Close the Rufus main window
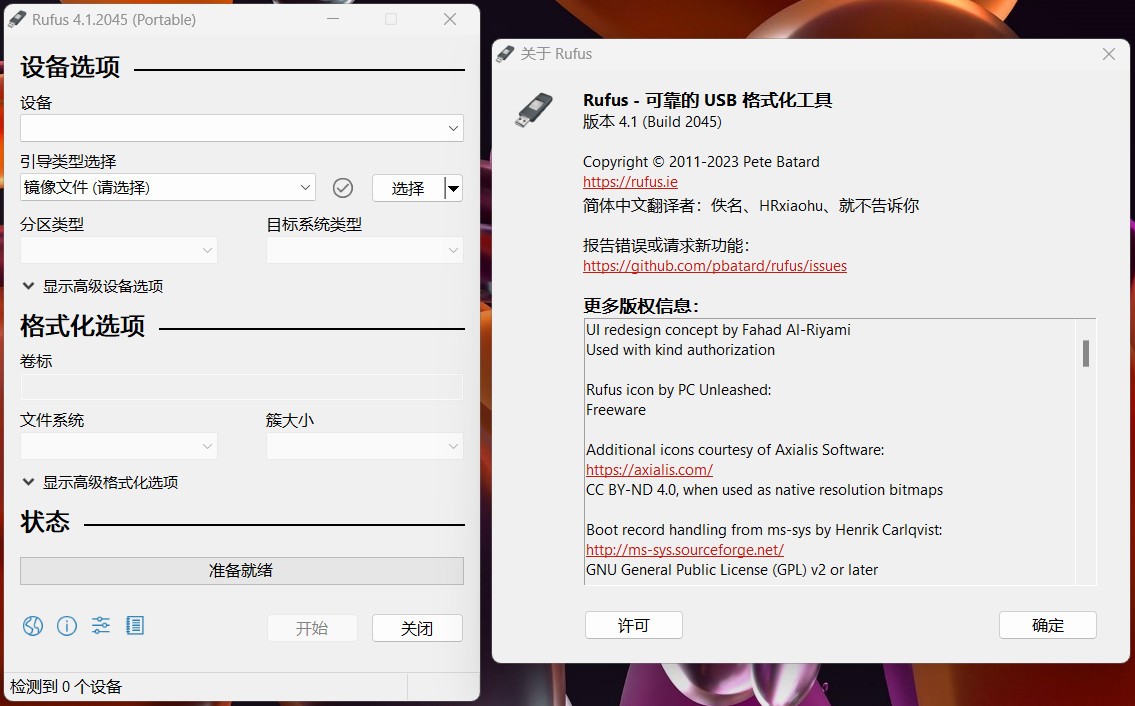The image size is (1135, 706). (450, 20)
